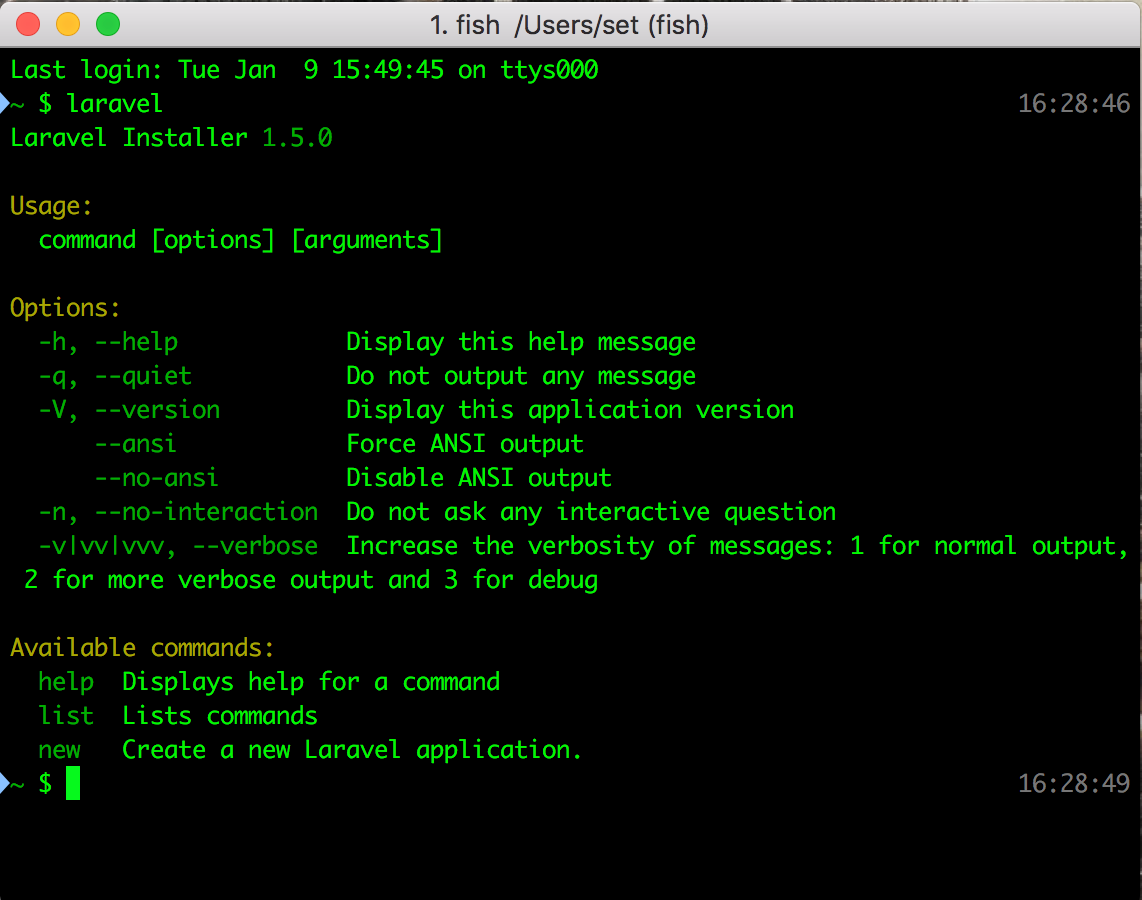This screenshot has height=900, width=1142.
Task: Click the 'list' command in available commands
Action: [x=66, y=717]
